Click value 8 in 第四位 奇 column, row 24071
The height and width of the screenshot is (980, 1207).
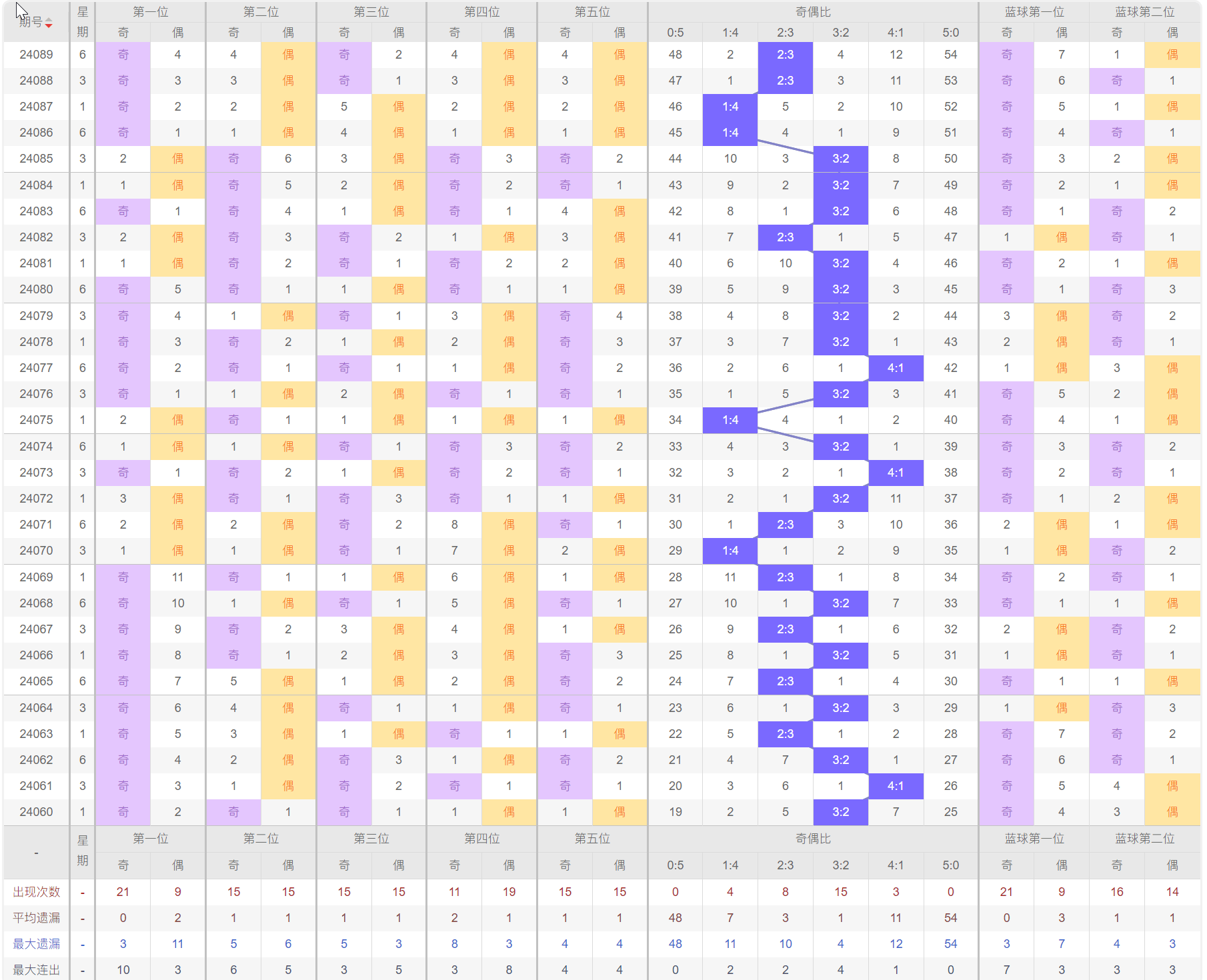[454, 525]
